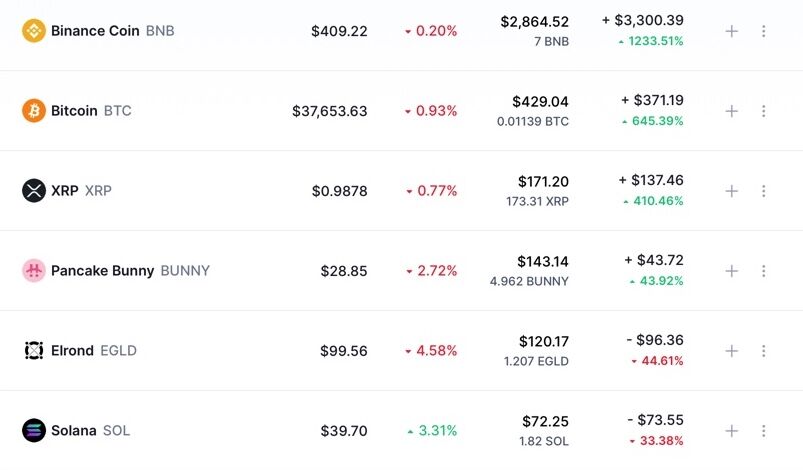
Task: Open more options for Bitcoin
Action: [x=764, y=111]
